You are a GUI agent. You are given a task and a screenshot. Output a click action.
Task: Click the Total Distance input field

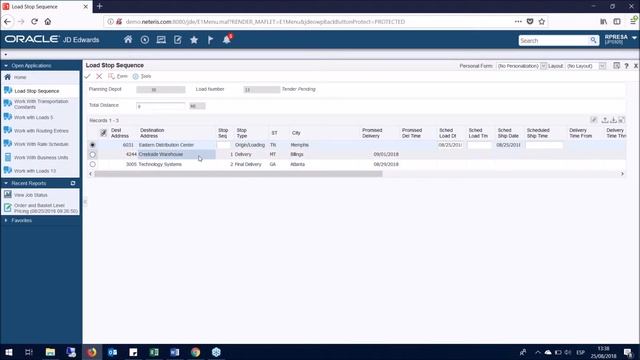160,106
